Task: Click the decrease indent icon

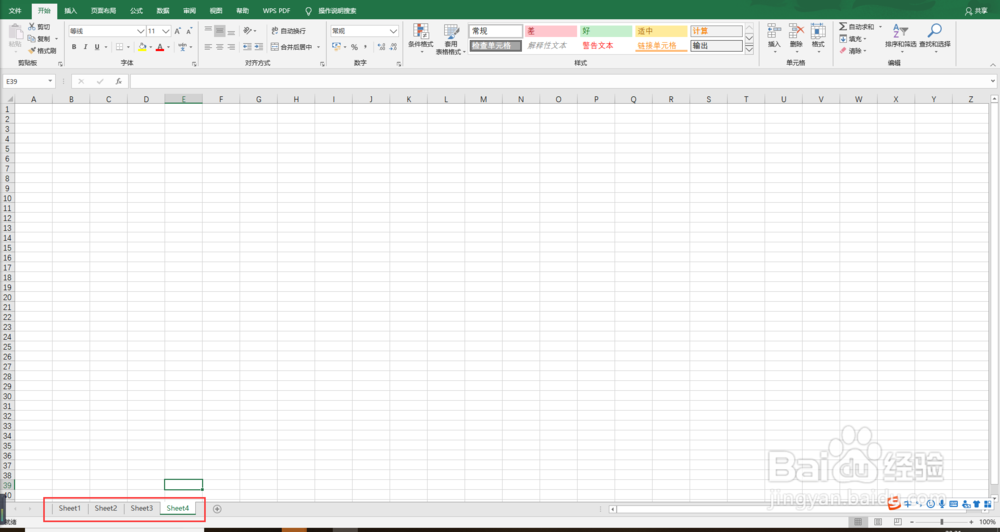Action: [247, 47]
